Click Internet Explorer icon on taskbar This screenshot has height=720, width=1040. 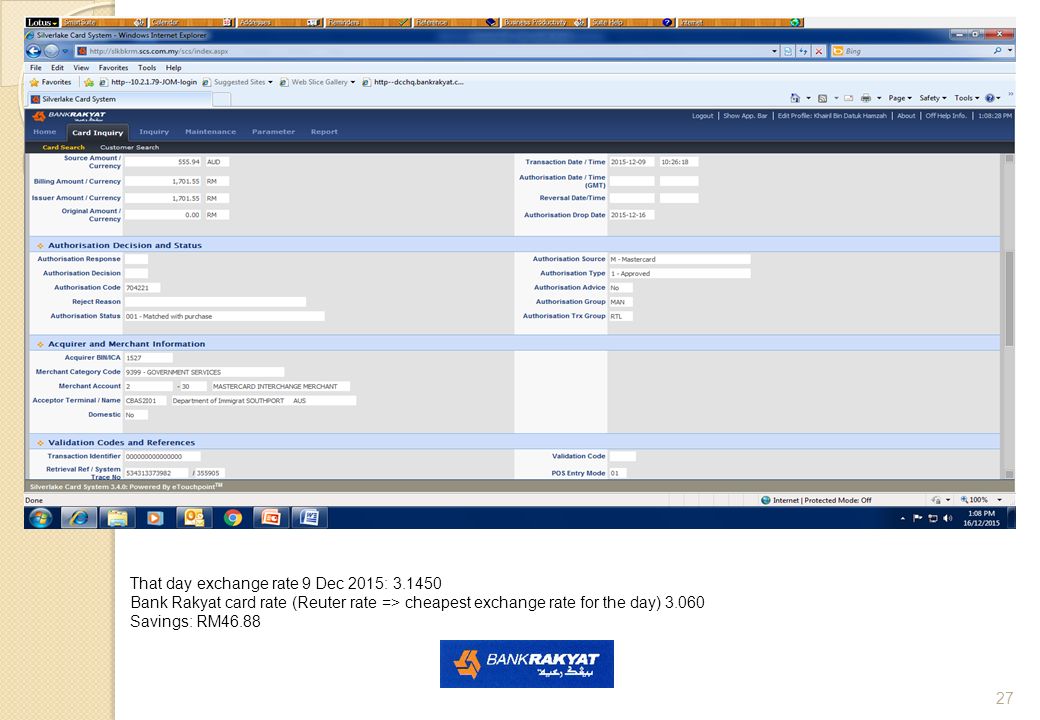[x=79, y=518]
